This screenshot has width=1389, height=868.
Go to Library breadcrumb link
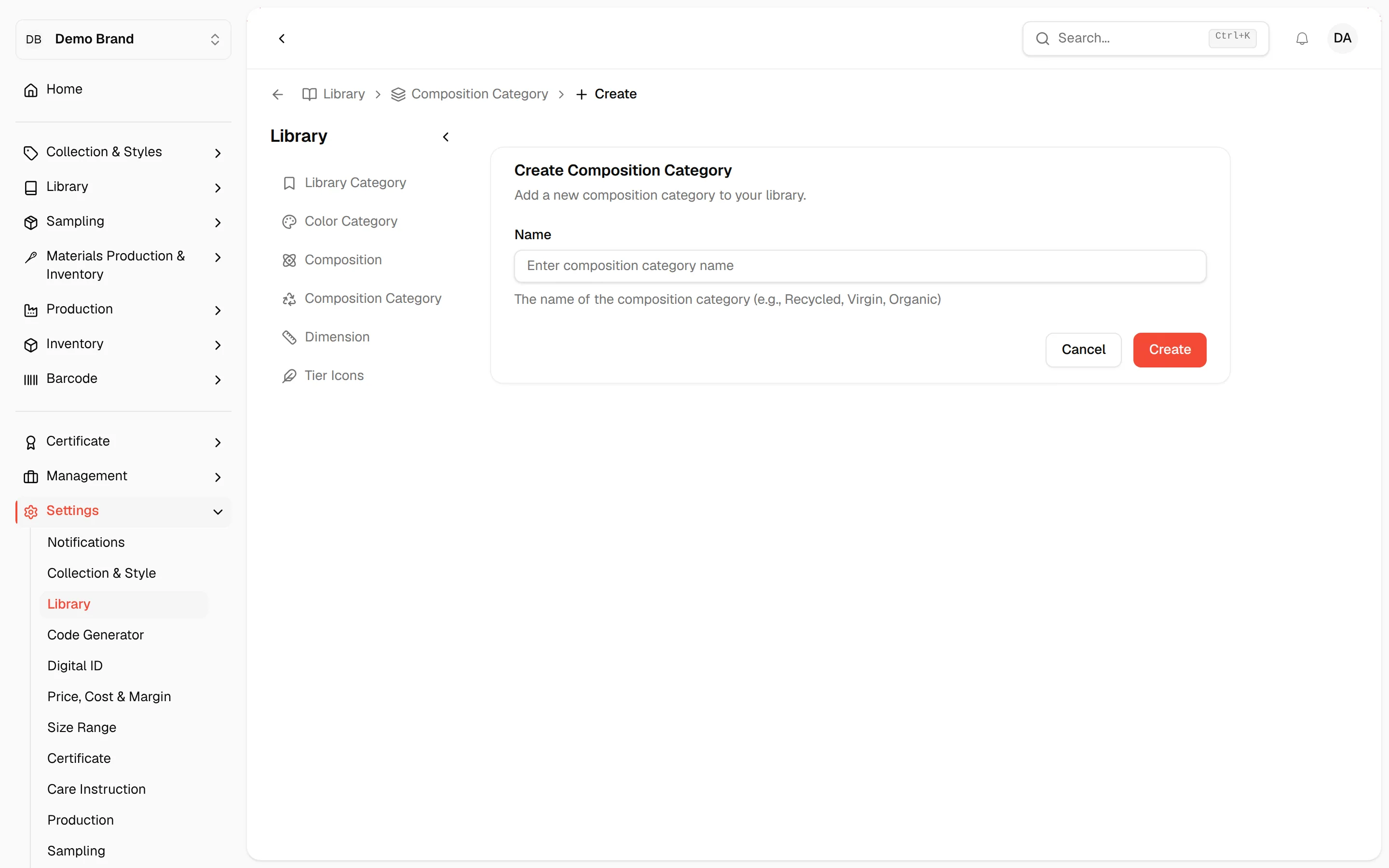coord(333,94)
